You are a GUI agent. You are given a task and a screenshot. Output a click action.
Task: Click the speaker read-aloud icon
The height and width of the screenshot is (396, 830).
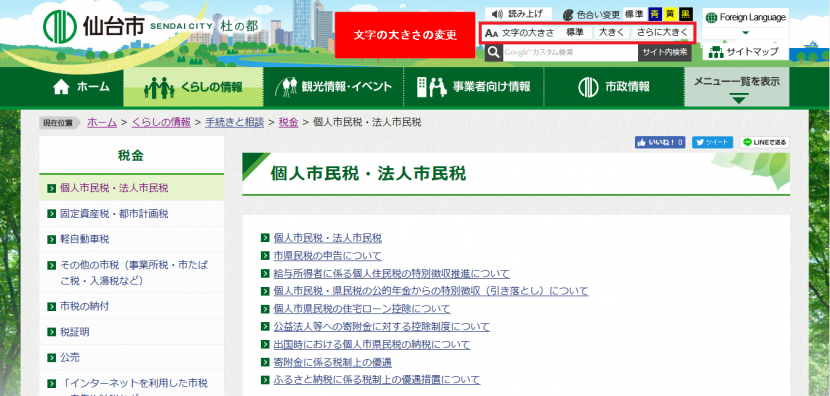pos(497,14)
